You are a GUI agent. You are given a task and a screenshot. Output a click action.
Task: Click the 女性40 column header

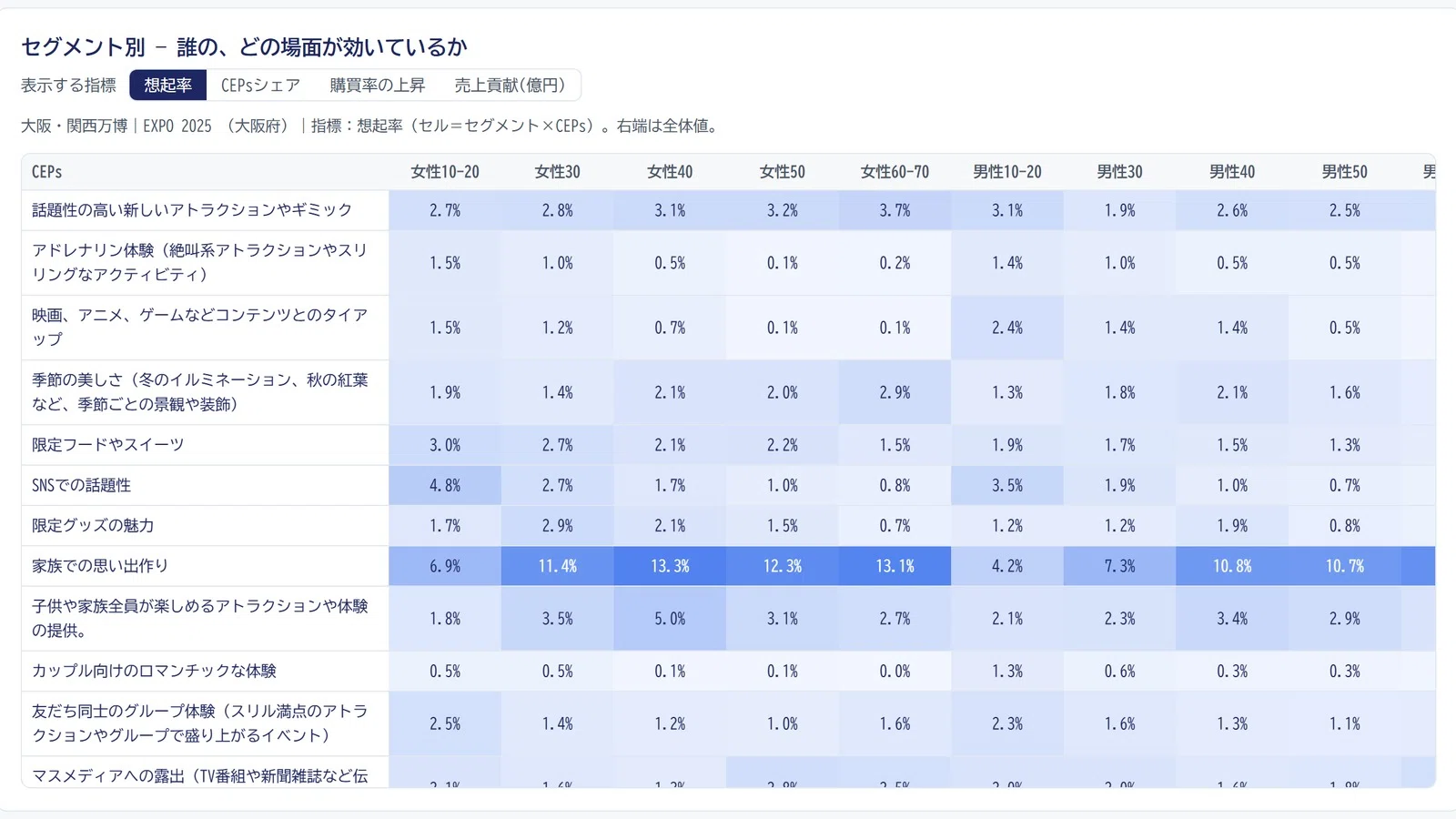pyautogui.click(x=670, y=172)
